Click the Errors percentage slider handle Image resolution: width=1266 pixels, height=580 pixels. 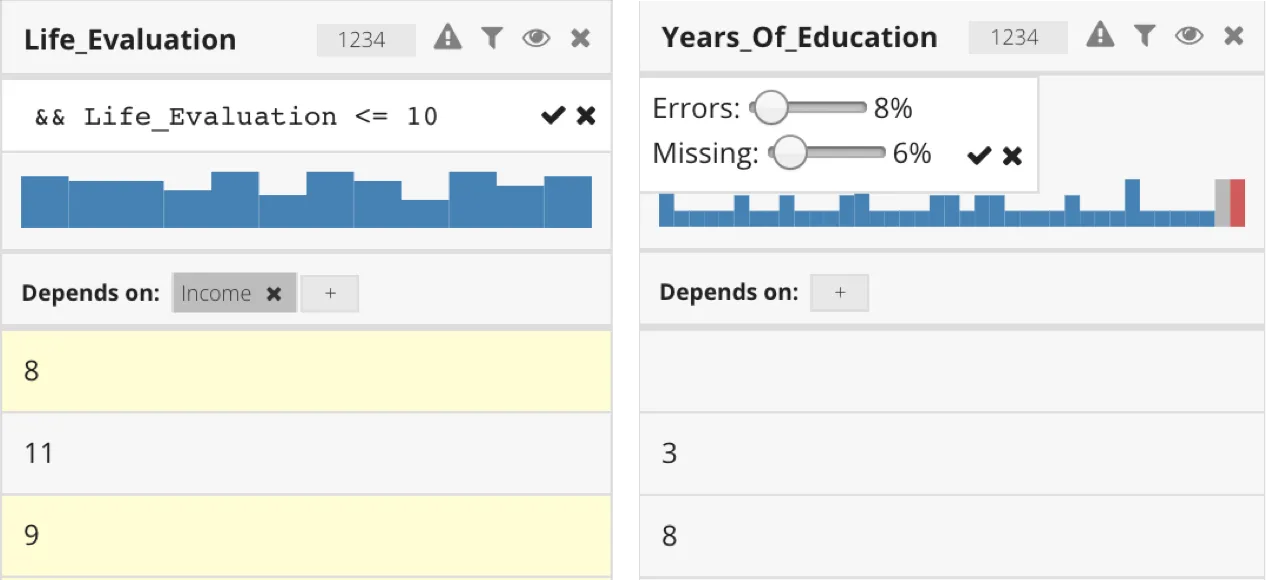tap(770, 108)
